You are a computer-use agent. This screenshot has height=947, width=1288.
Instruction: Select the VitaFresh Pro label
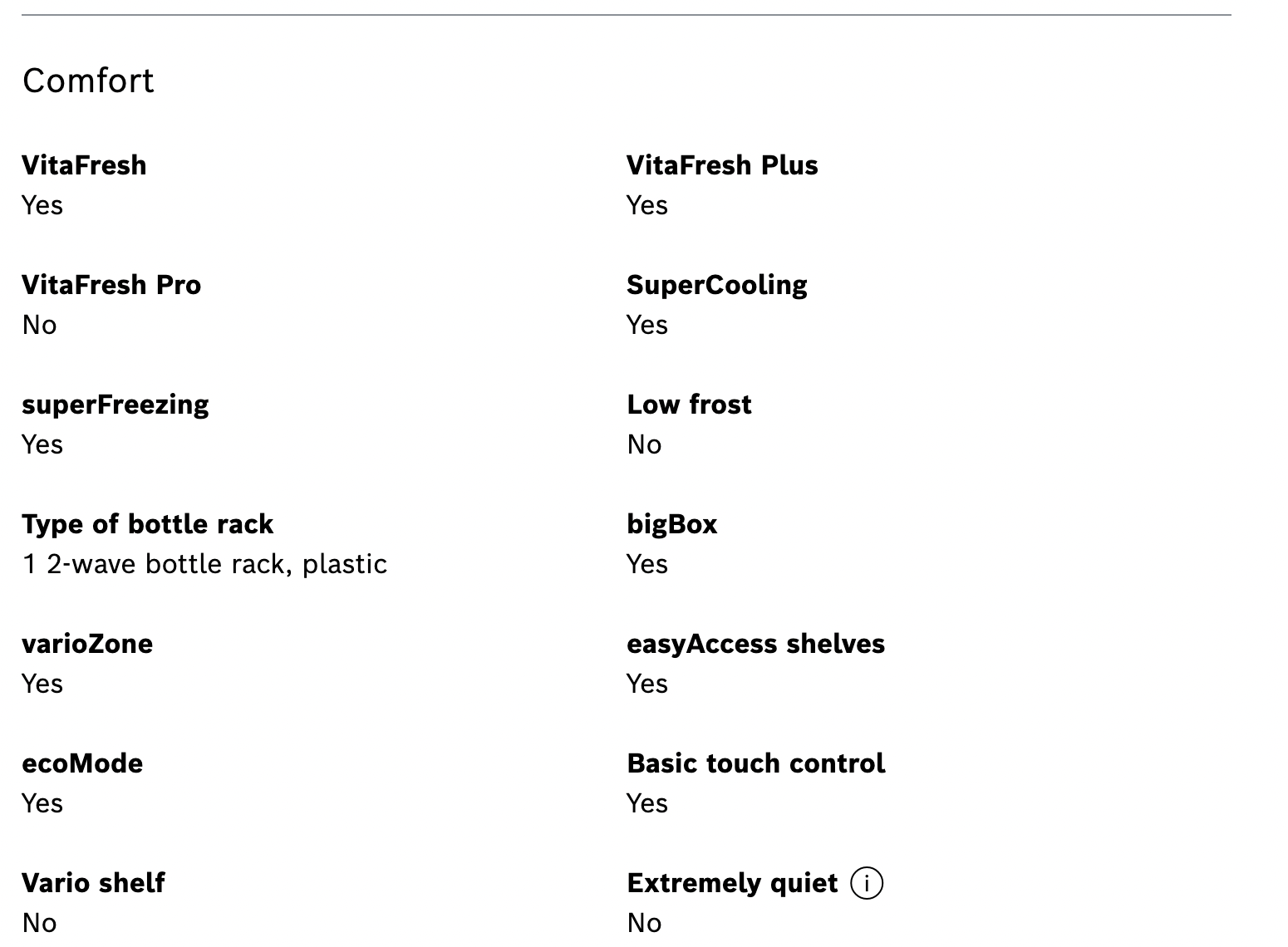[111, 285]
